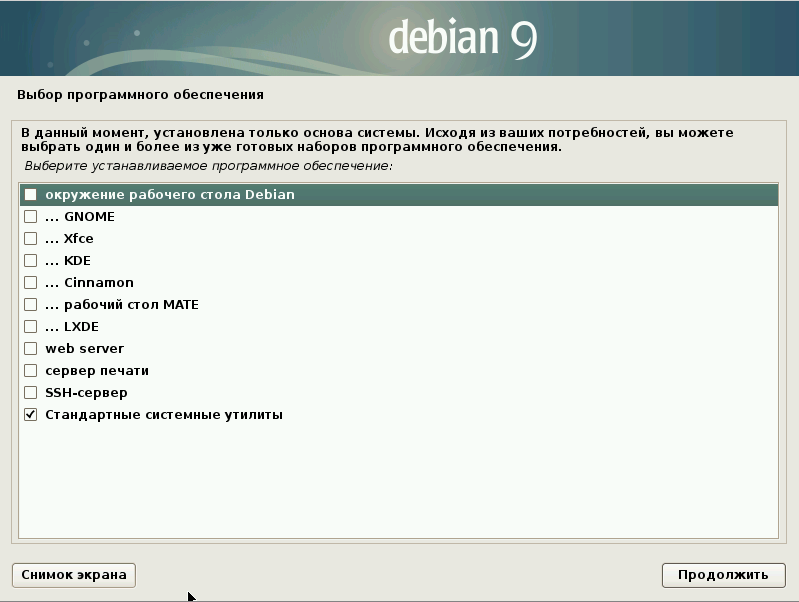799x602 pixels.
Task: Click the '... KDE' label text
Action: 68,260
